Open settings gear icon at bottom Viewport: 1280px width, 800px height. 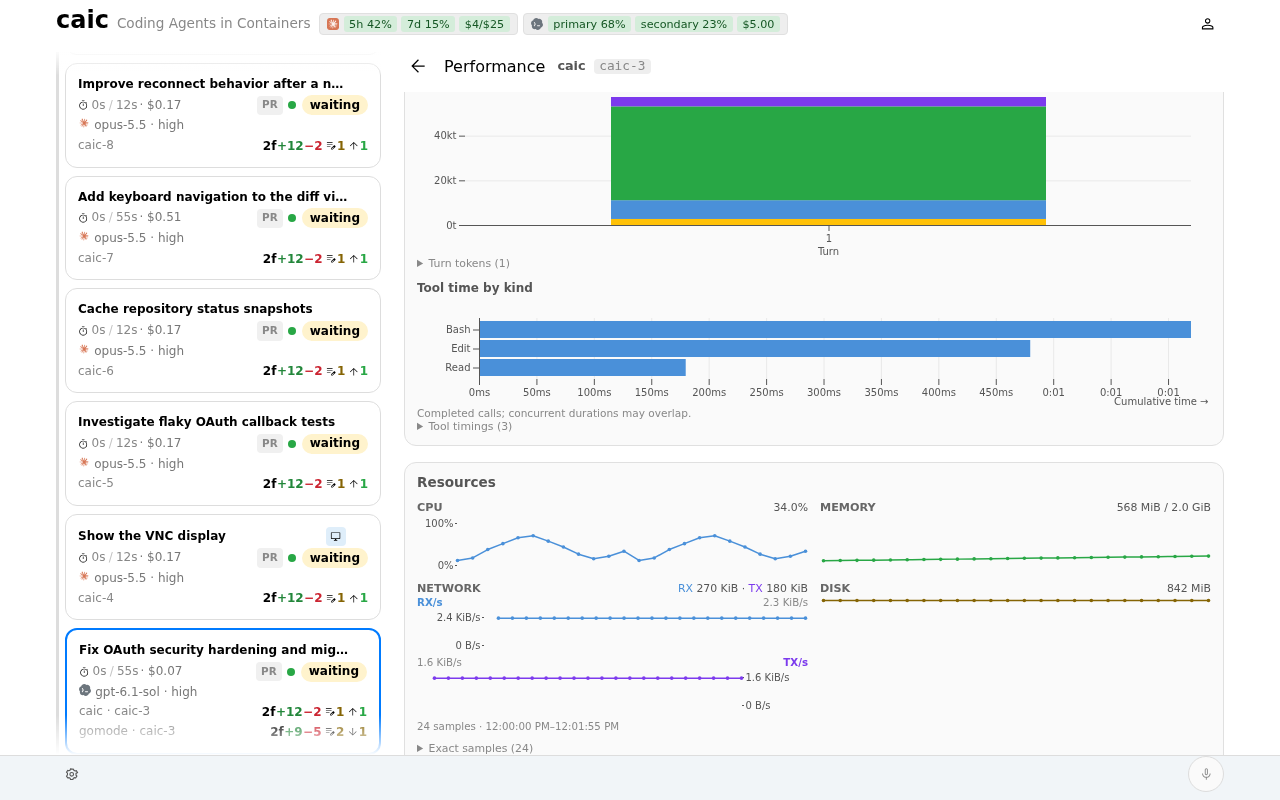[72, 774]
